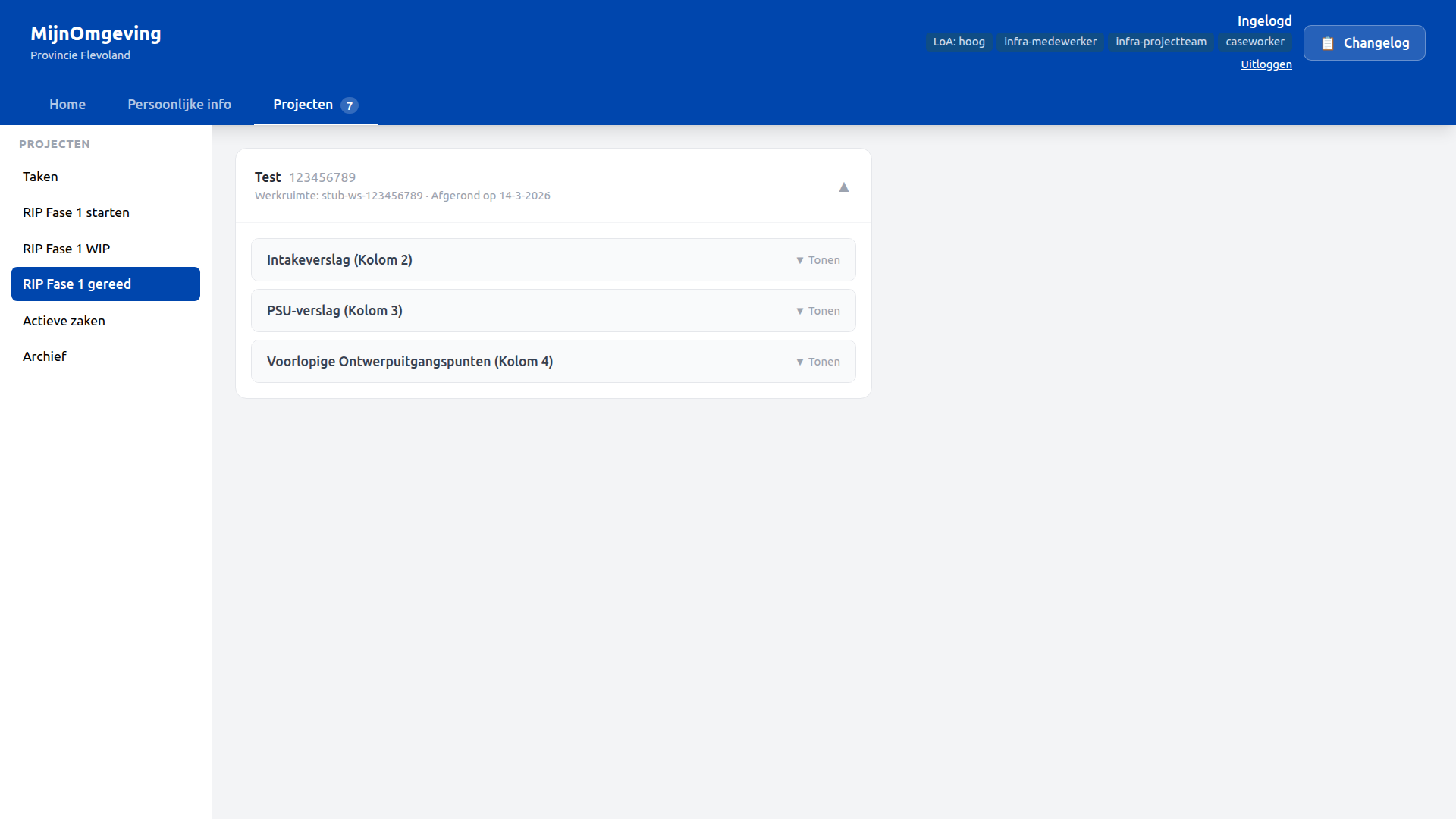Click the highlighted RIP Fase 1 gereed entry
This screenshot has height=819, width=1456.
(x=77, y=284)
